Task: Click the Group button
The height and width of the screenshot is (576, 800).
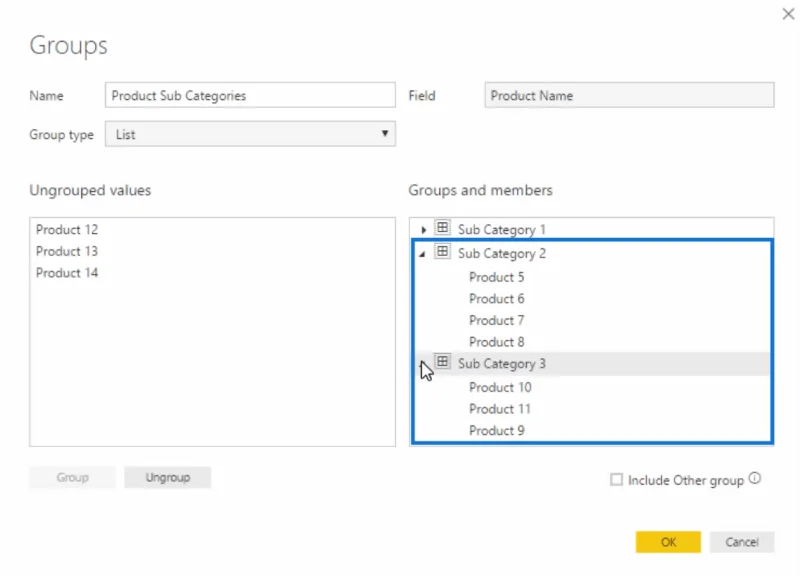Action: tap(72, 478)
